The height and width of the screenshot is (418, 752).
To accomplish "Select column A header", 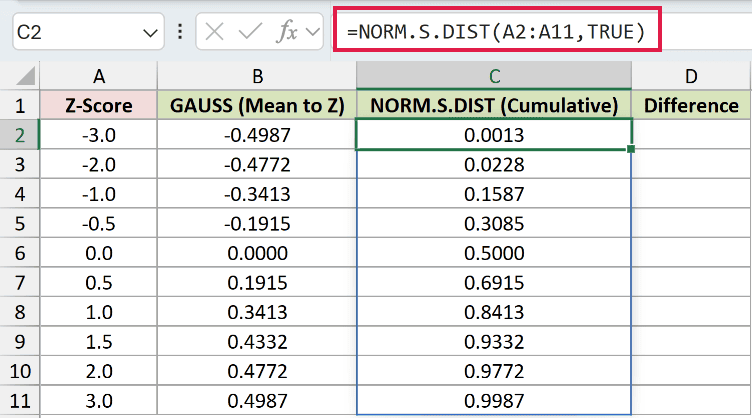I will pos(99,76).
